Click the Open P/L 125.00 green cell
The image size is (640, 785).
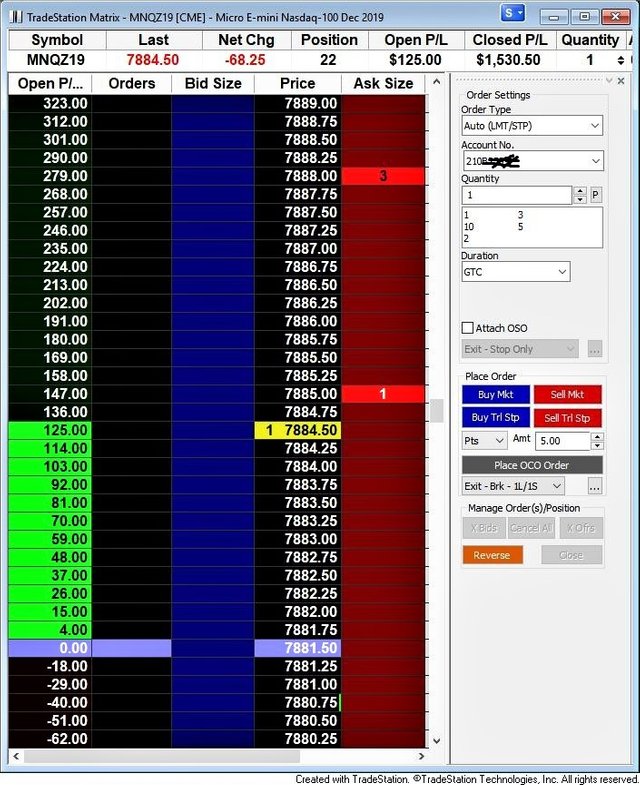tap(50, 430)
